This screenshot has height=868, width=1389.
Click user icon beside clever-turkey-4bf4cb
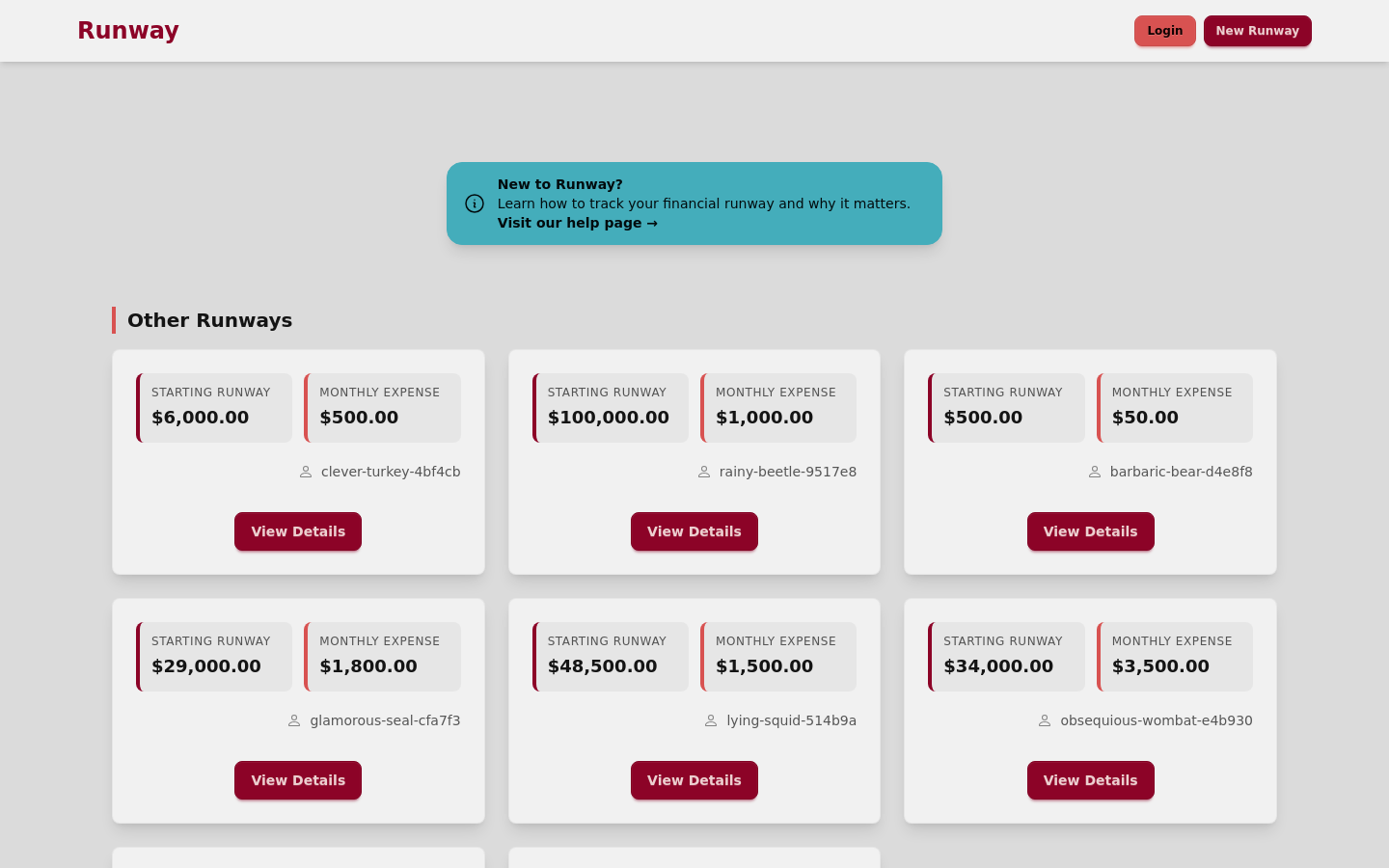point(306,472)
